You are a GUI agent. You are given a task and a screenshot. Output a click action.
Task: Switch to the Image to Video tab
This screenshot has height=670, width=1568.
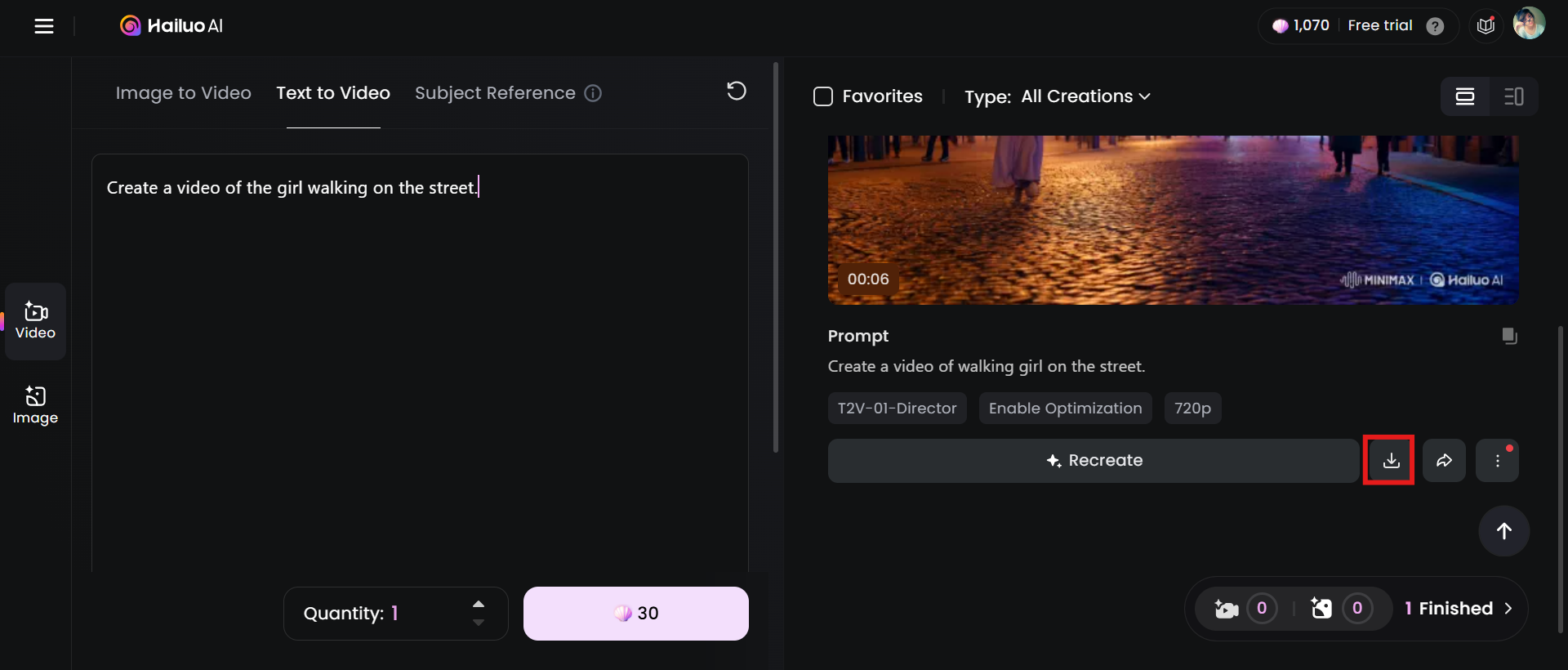183,93
